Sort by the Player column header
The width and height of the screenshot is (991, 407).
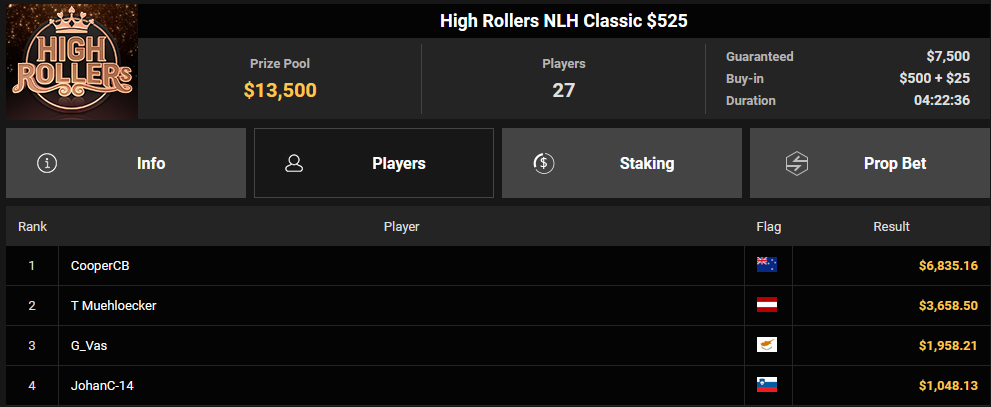point(401,227)
